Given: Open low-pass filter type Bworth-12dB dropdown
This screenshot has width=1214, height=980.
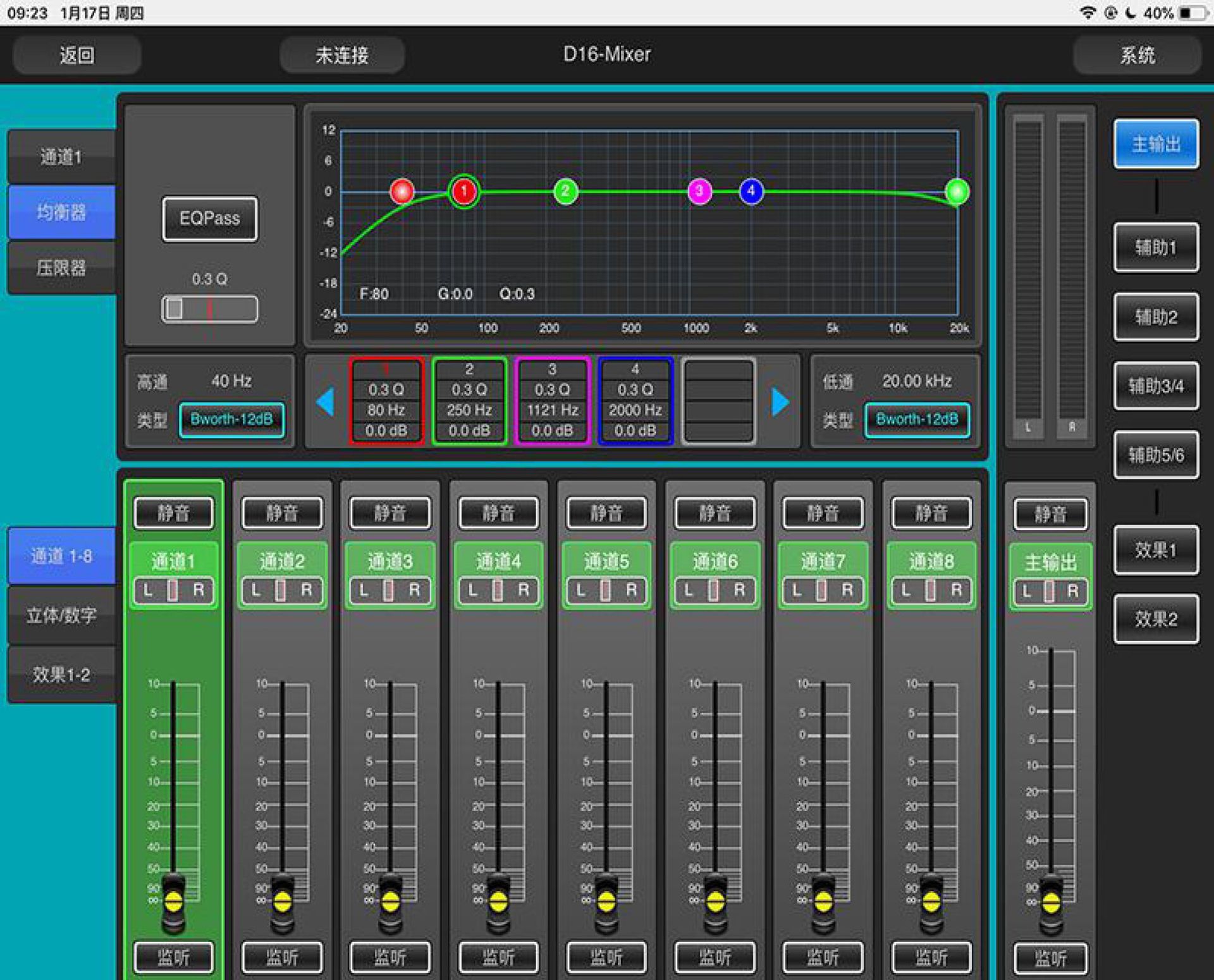Looking at the screenshot, I should pyautogui.click(x=917, y=419).
